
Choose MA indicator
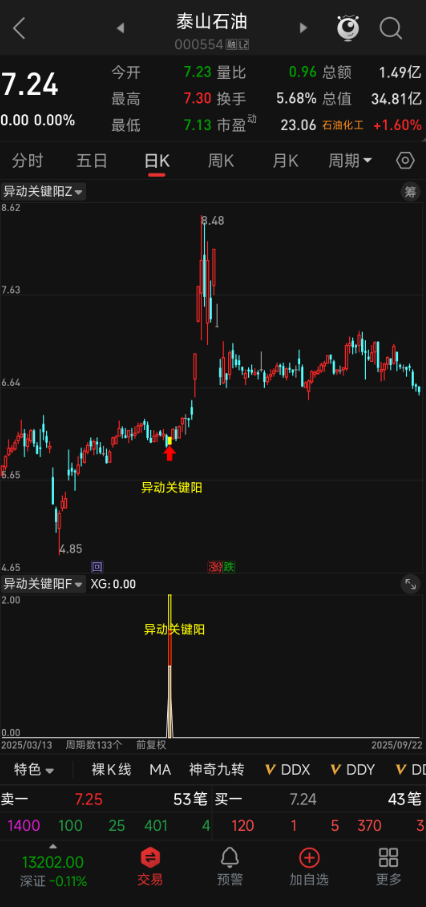160,769
